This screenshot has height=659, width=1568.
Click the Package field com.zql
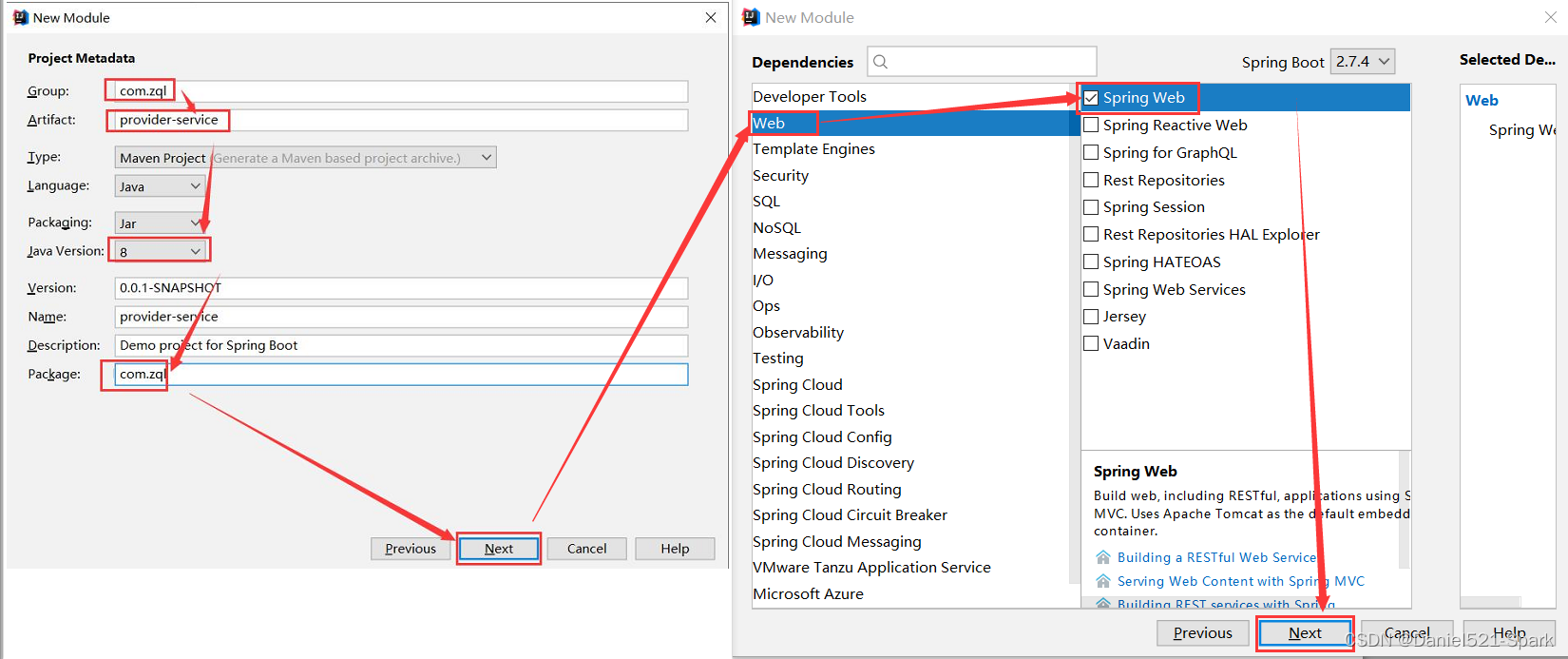click(401, 375)
